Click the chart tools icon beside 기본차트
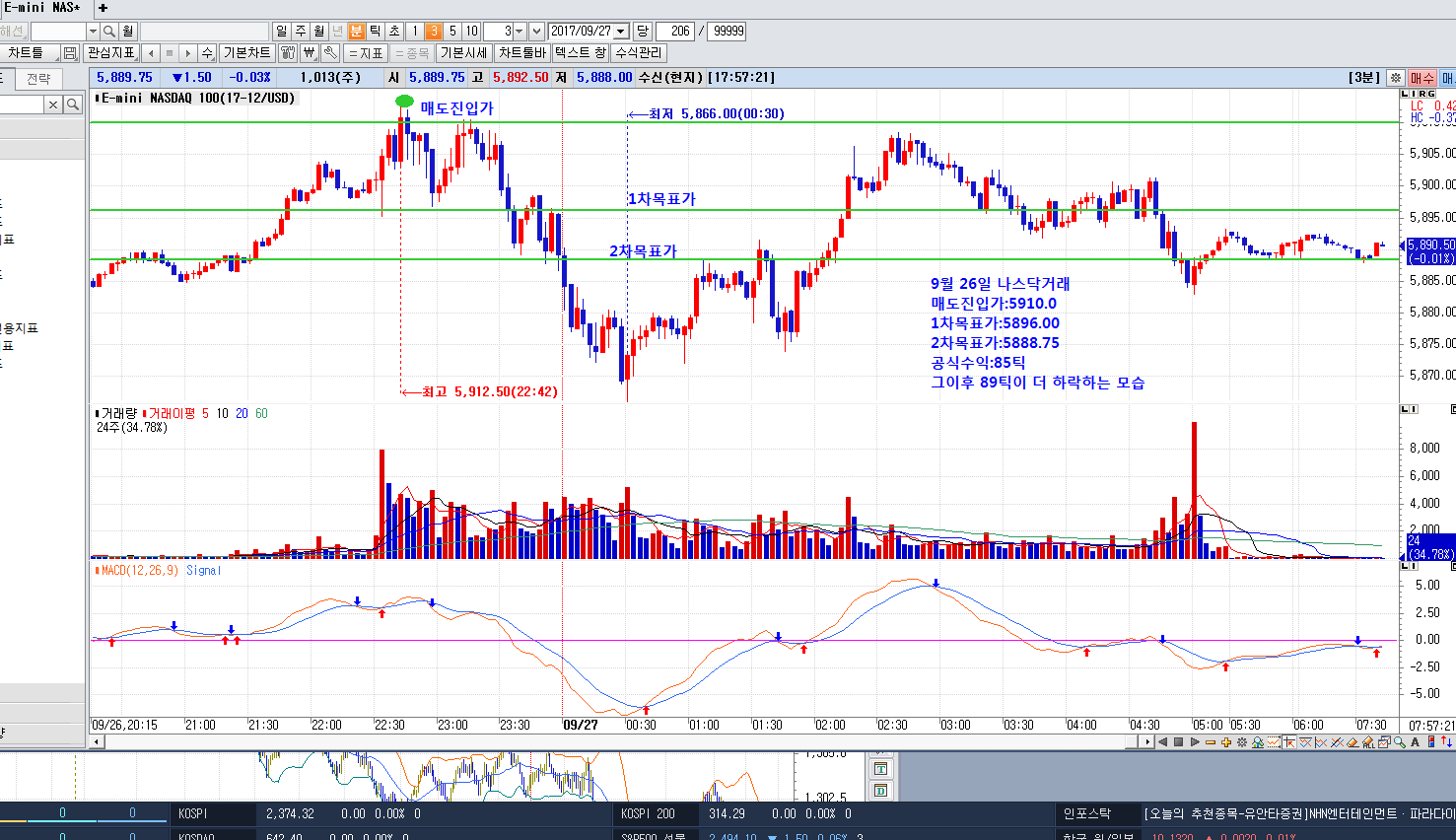Screen dimensions: 1456x840 coord(287,52)
